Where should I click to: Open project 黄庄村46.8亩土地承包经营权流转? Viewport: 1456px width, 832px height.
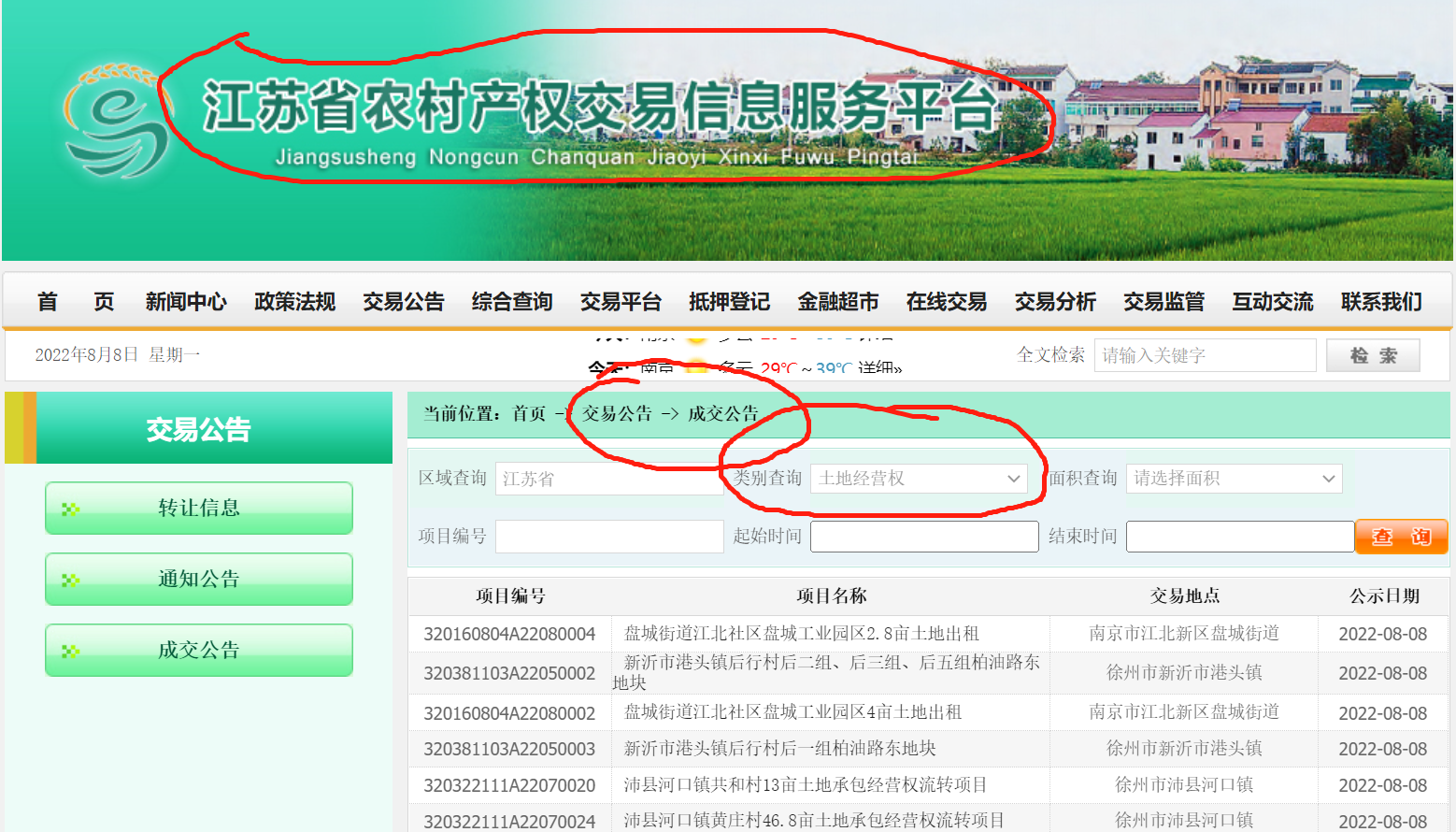point(814,821)
